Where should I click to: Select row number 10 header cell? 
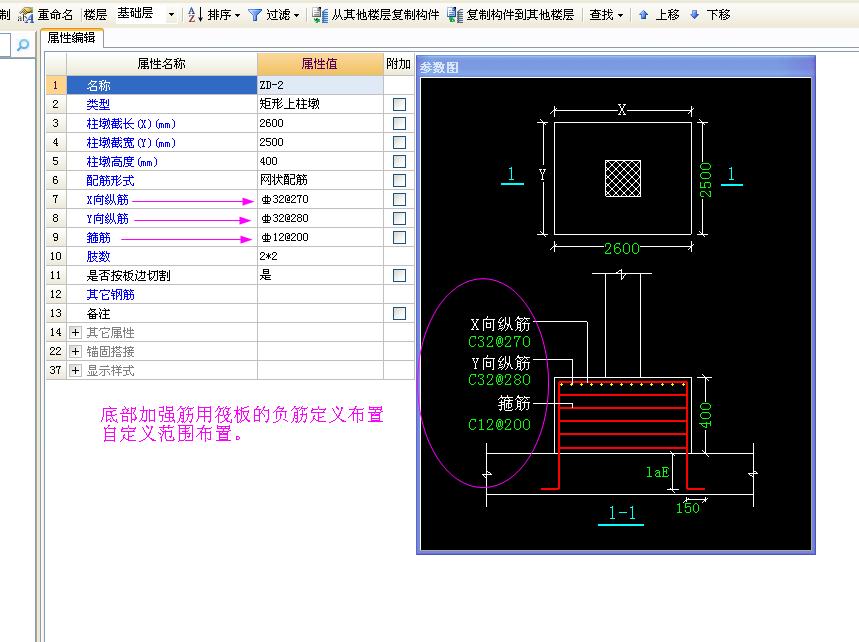(x=56, y=256)
